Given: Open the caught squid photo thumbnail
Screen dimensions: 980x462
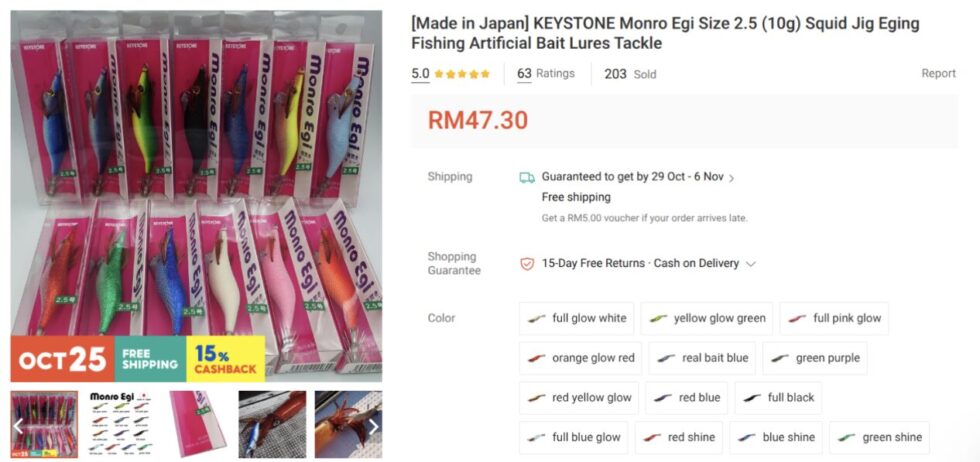Looking at the screenshot, I should [272, 424].
